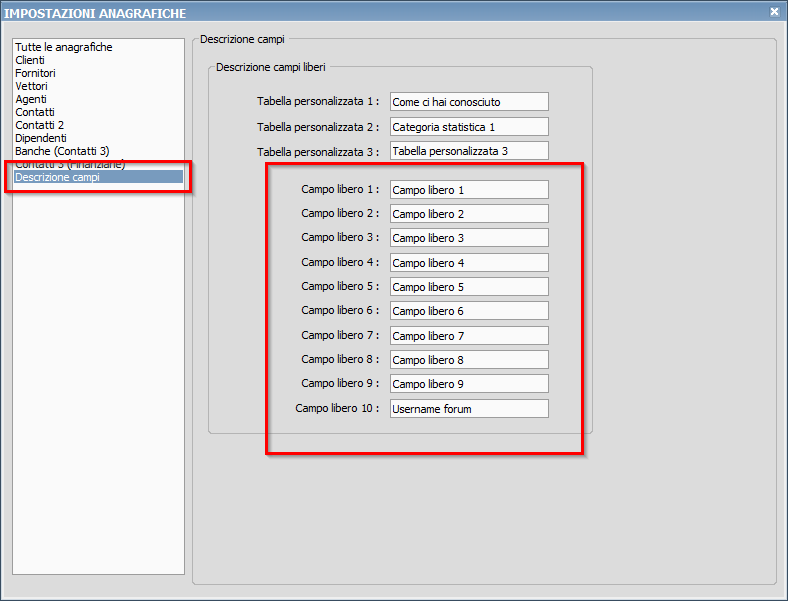Click the 'Tabella personalizzata 3 :' label
Image resolution: width=788 pixels, height=601 pixels.
tap(318, 152)
